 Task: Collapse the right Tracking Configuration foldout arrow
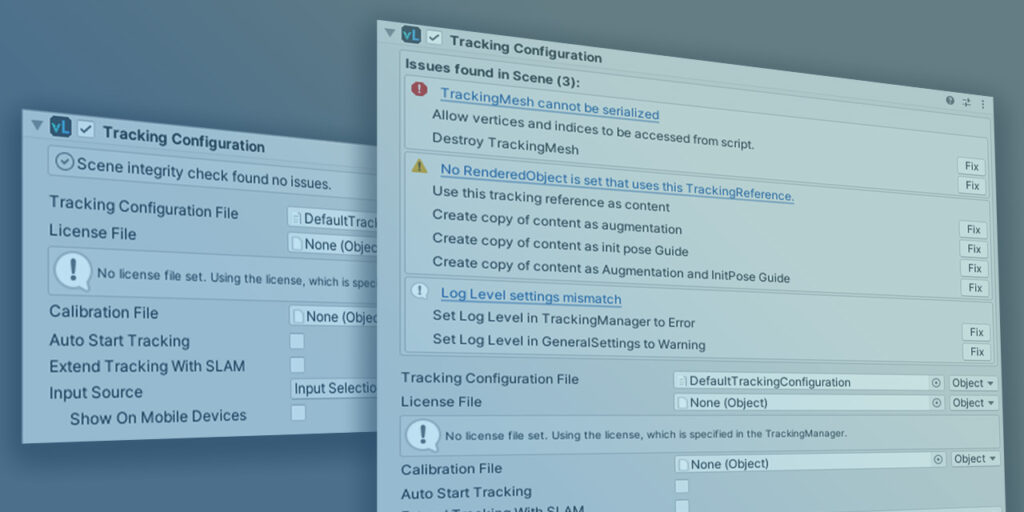click(x=390, y=33)
